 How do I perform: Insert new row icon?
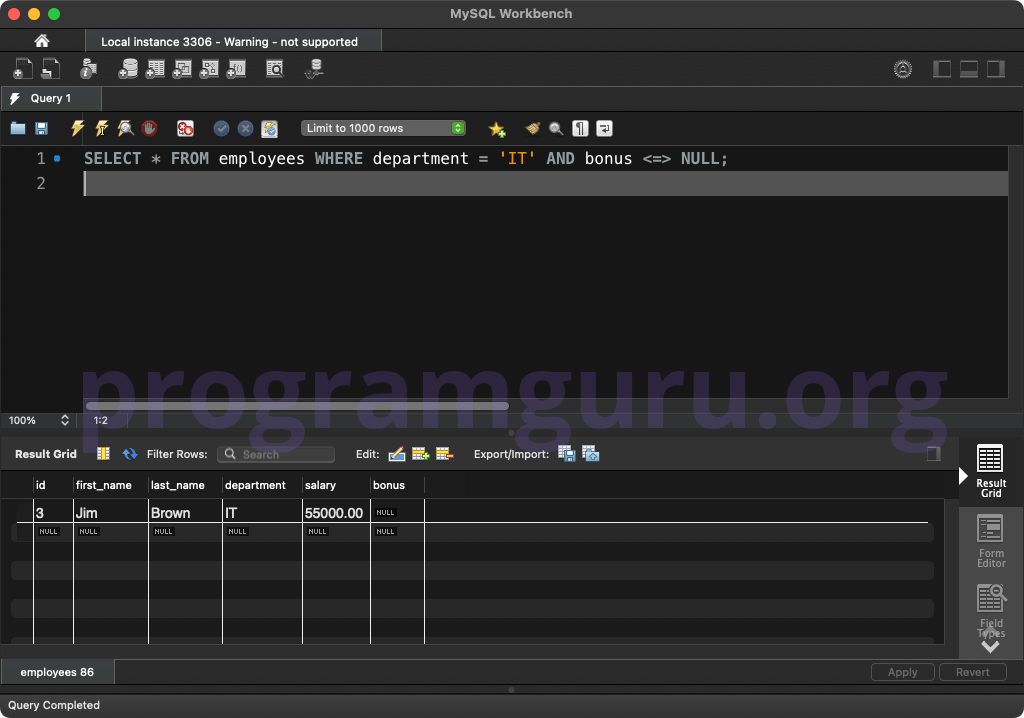tap(421, 453)
